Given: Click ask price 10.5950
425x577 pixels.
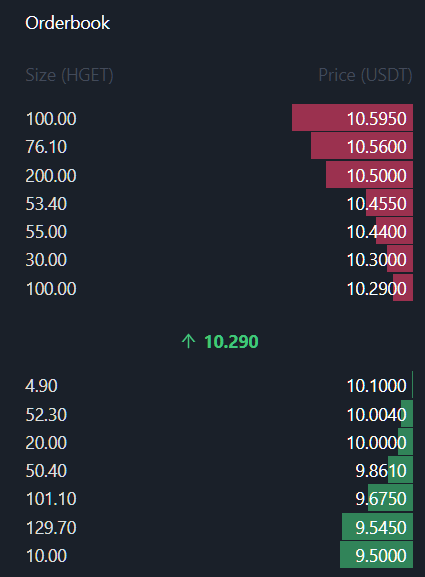Looking at the screenshot, I should pyautogui.click(x=377, y=119).
